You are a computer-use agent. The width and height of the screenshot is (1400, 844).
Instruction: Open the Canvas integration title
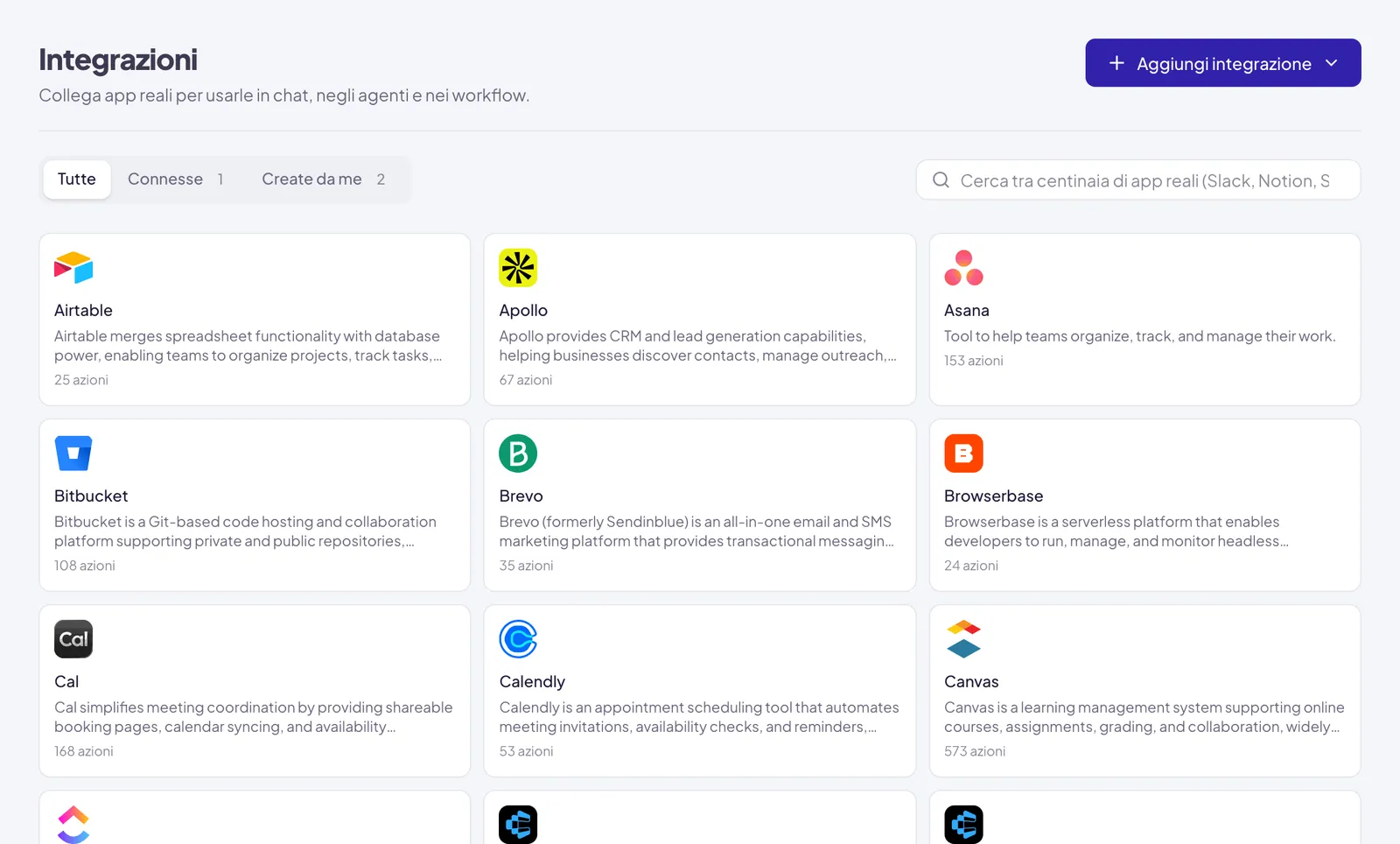click(971, 681)
